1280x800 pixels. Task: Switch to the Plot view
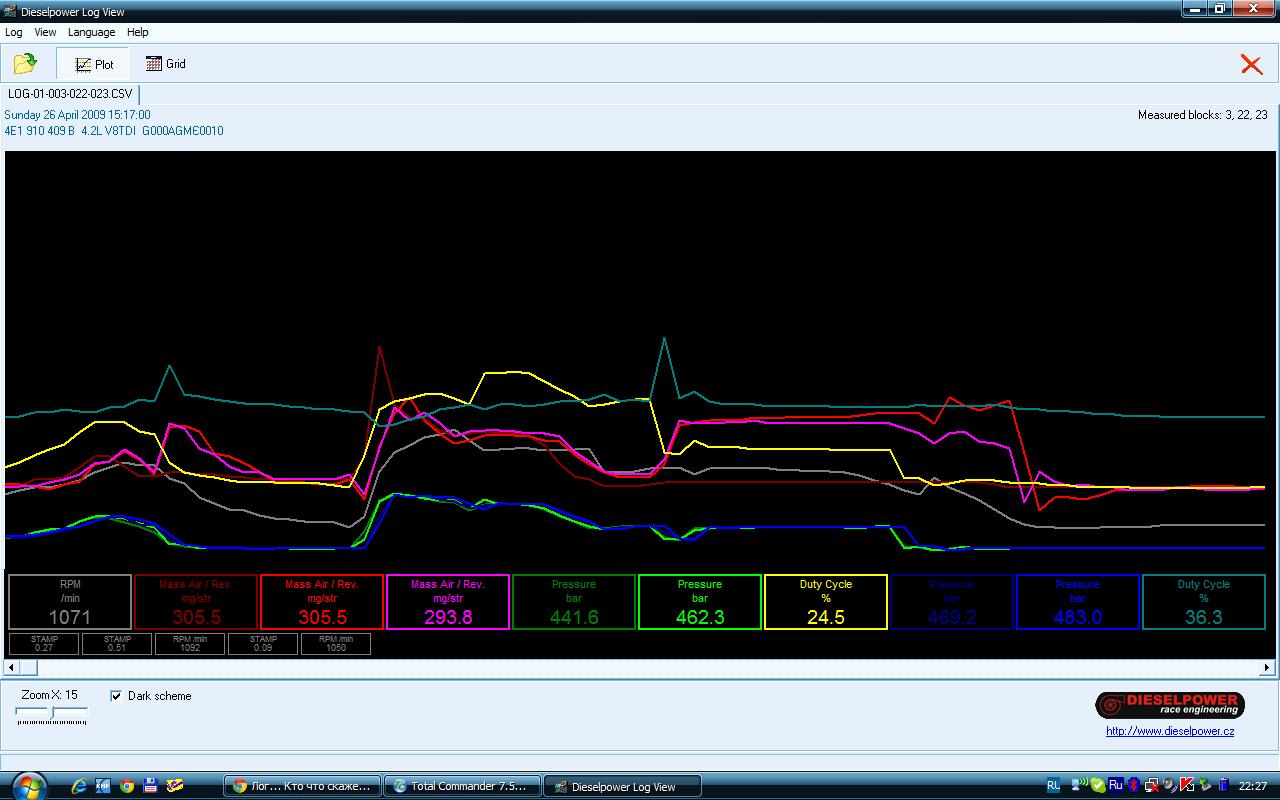click(94, 64)
